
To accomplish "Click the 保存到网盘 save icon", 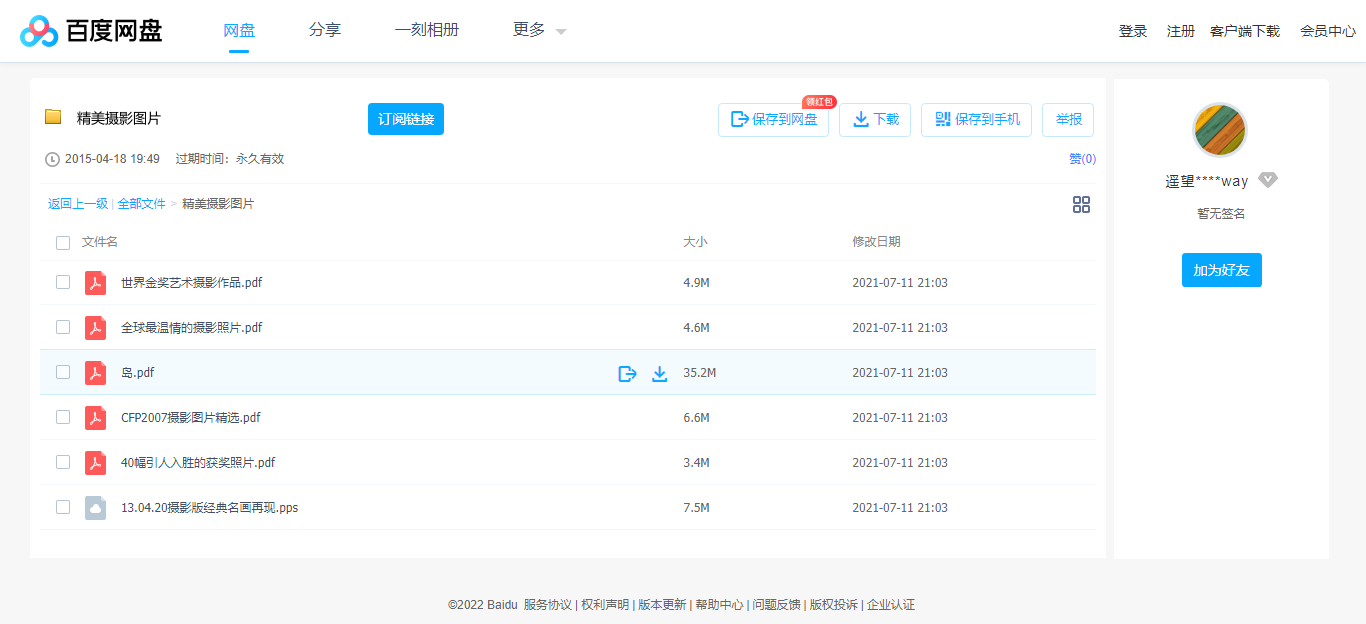I will (x=739, y=119).
